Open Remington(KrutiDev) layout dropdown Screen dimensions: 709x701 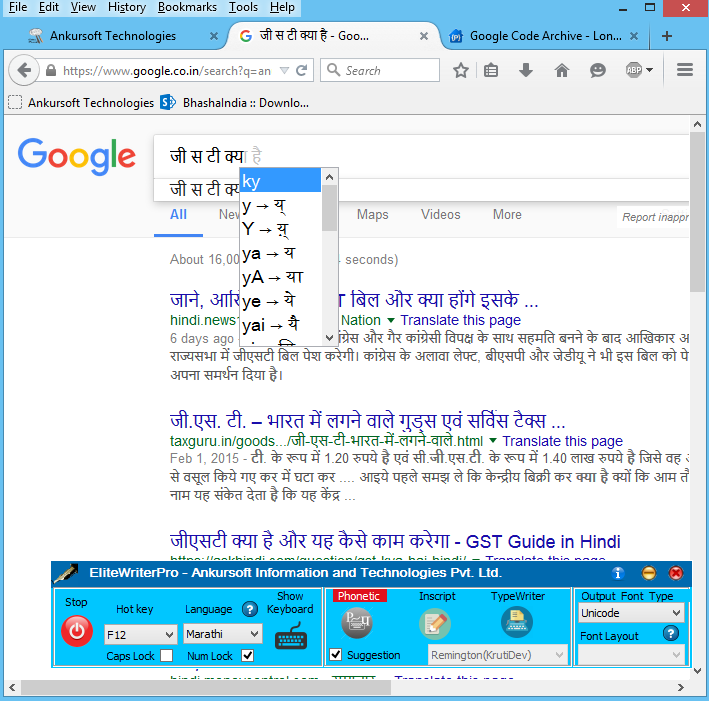coord(497,654)
